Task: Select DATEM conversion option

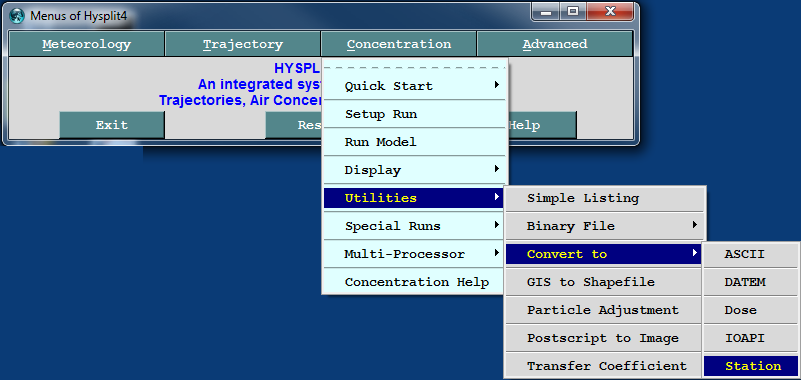Action: [751, 282]
